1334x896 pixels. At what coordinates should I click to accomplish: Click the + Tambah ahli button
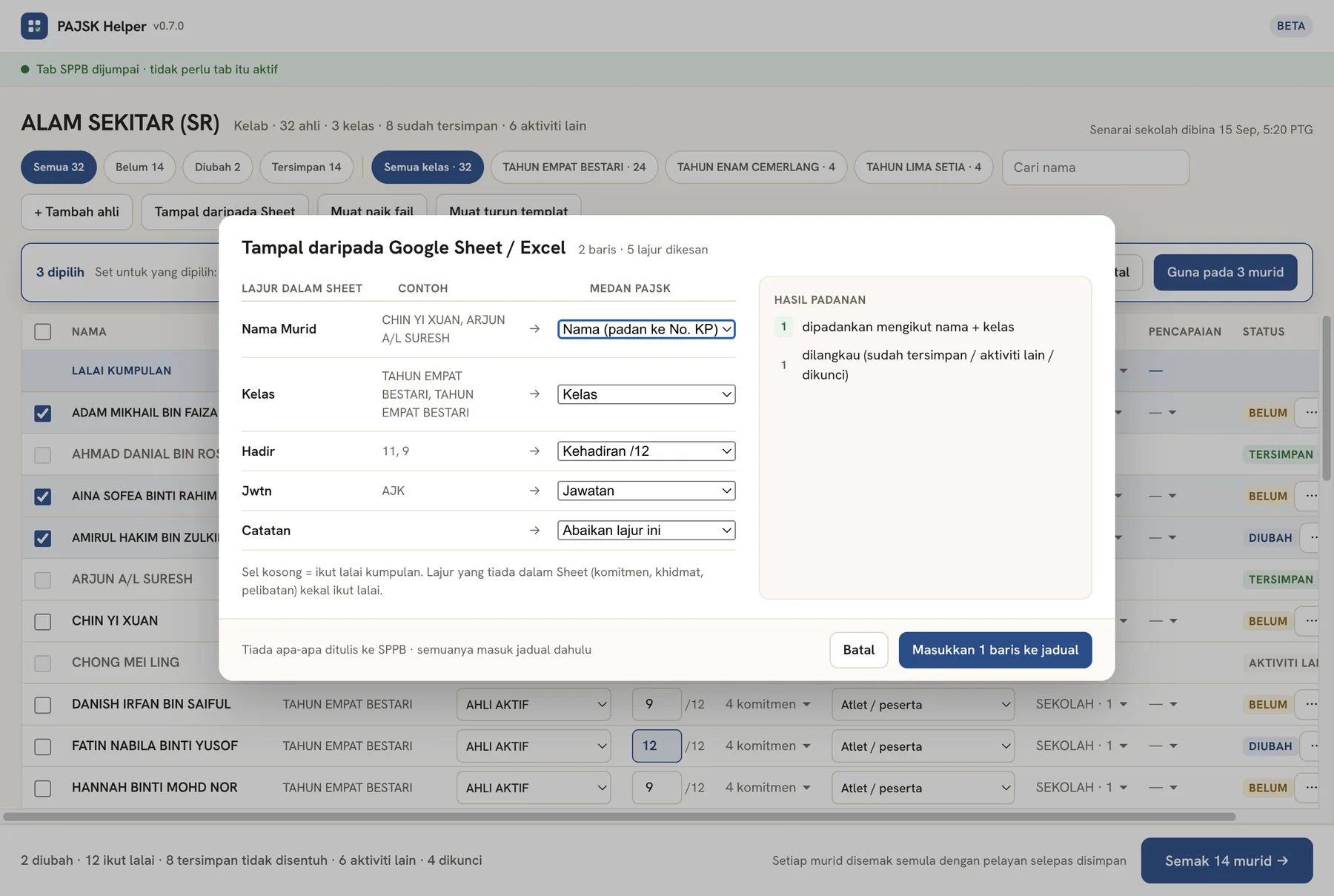coord(77,212)
